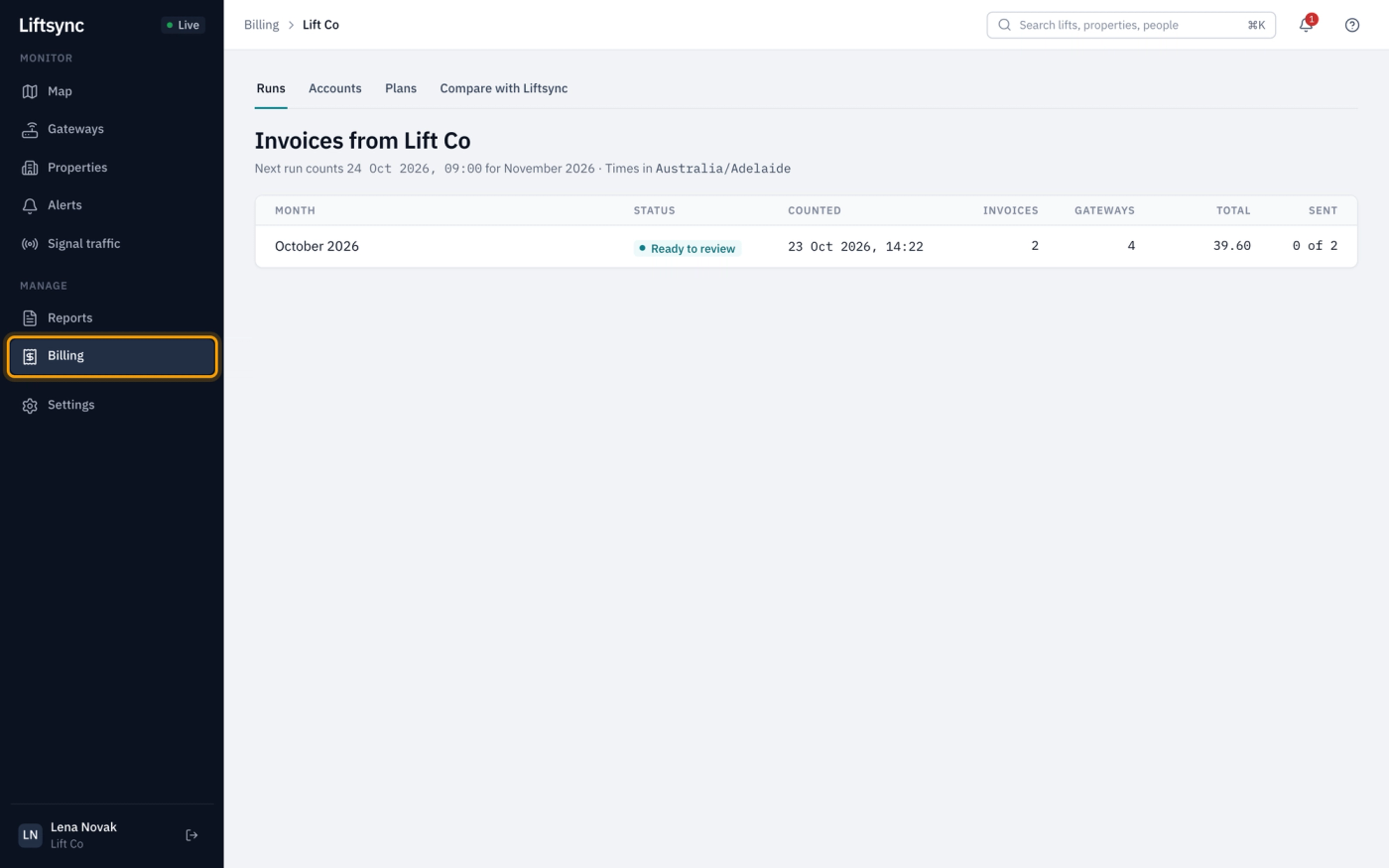This screenshot has height=868, width=1389.
Task: Click the Australia/Adelaide timezone text
Action: tap(723, 169)
